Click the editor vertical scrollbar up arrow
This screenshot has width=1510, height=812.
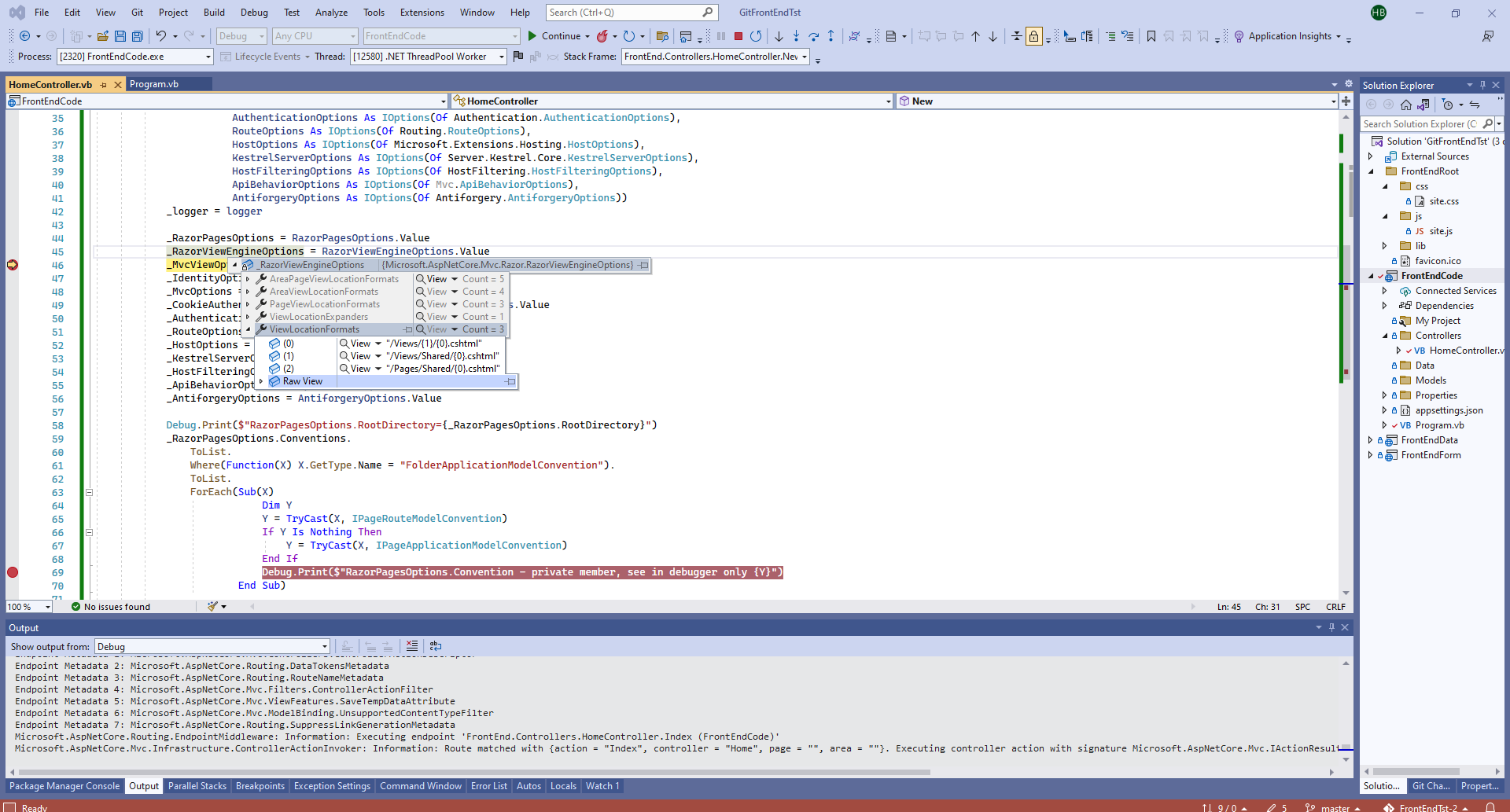point(1346,117)
